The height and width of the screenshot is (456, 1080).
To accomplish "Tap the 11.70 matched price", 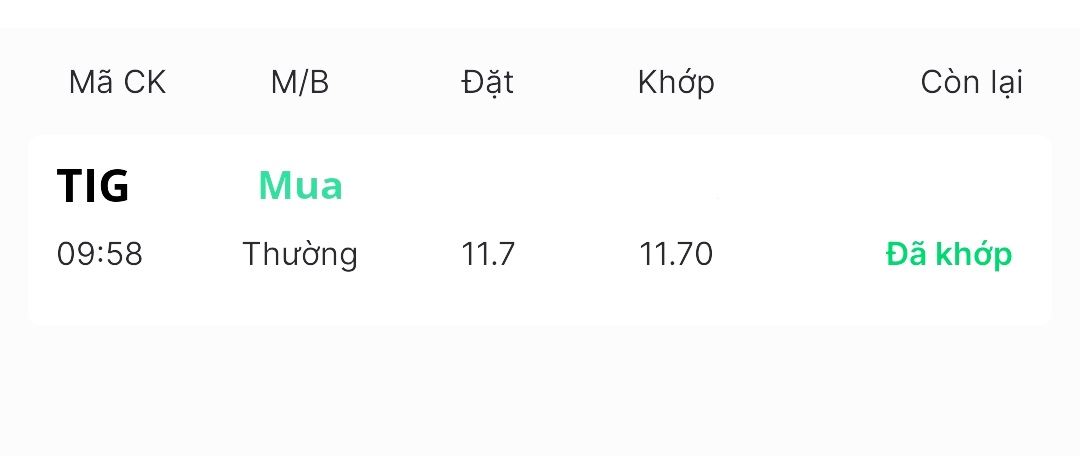I will click(x=676, y=255).
